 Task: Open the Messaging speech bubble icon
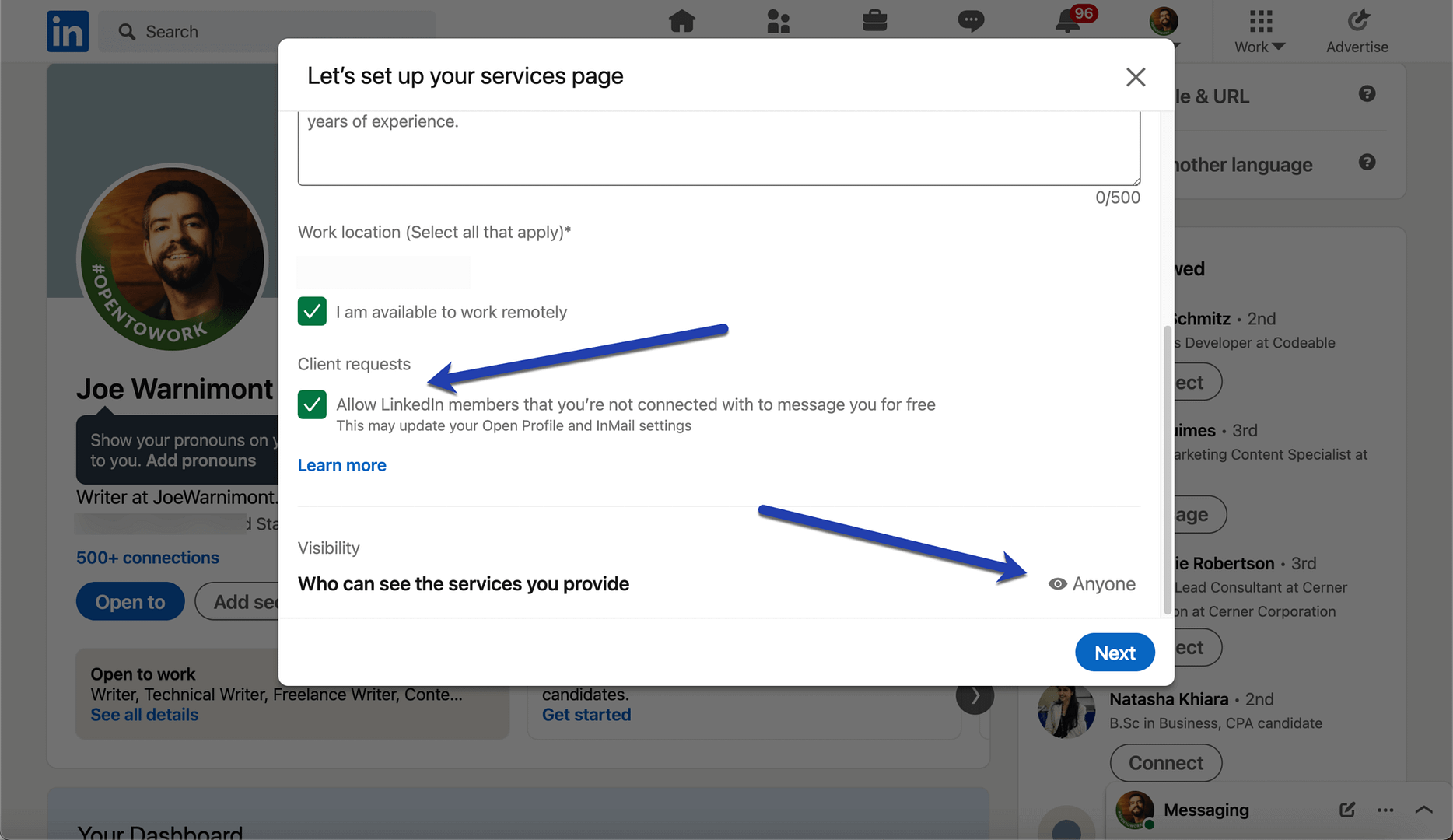pos(971,22)
